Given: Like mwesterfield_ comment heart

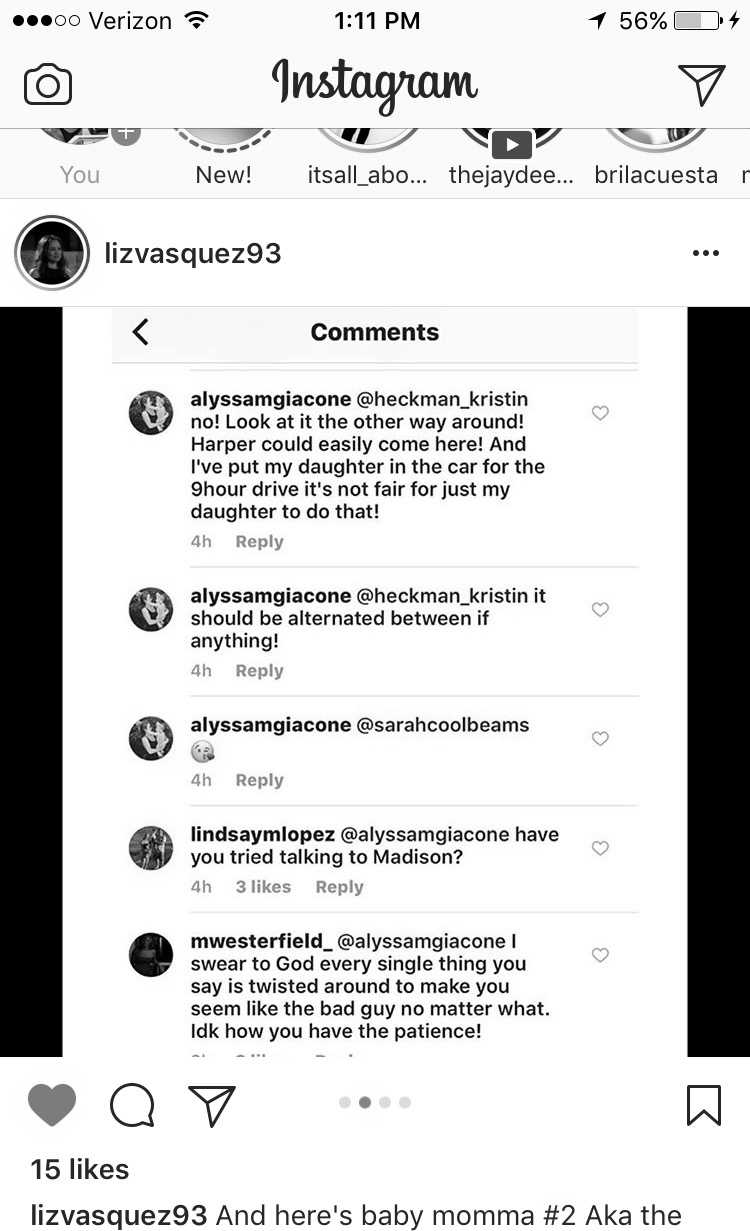Looking at the screenshot, I should [600, 955].
